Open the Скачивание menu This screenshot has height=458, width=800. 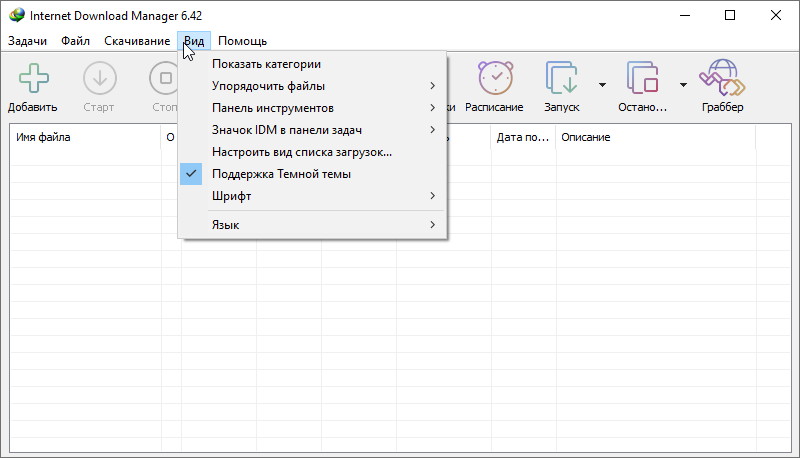[137, 41]
